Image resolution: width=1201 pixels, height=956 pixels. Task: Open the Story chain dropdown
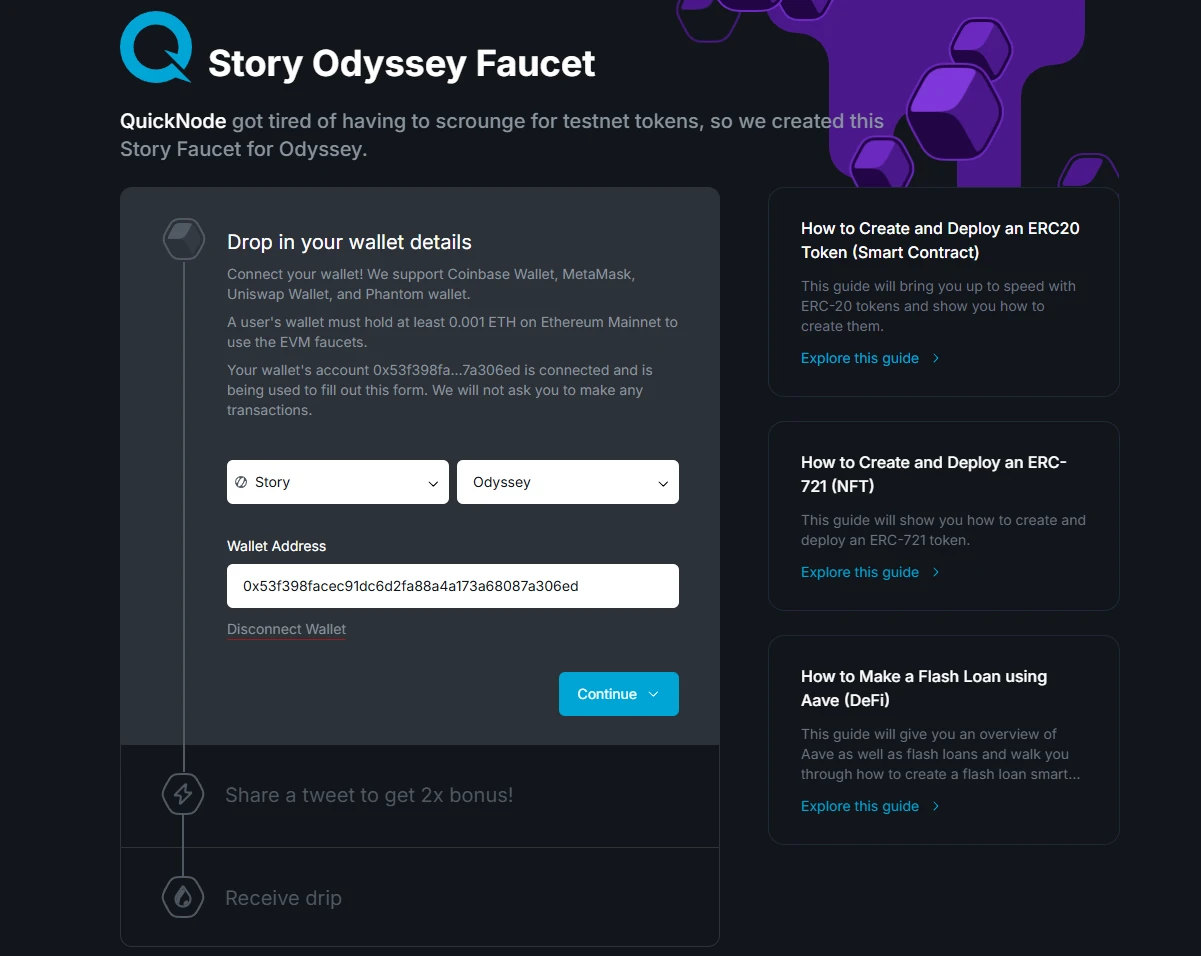(x=338, y=482)
